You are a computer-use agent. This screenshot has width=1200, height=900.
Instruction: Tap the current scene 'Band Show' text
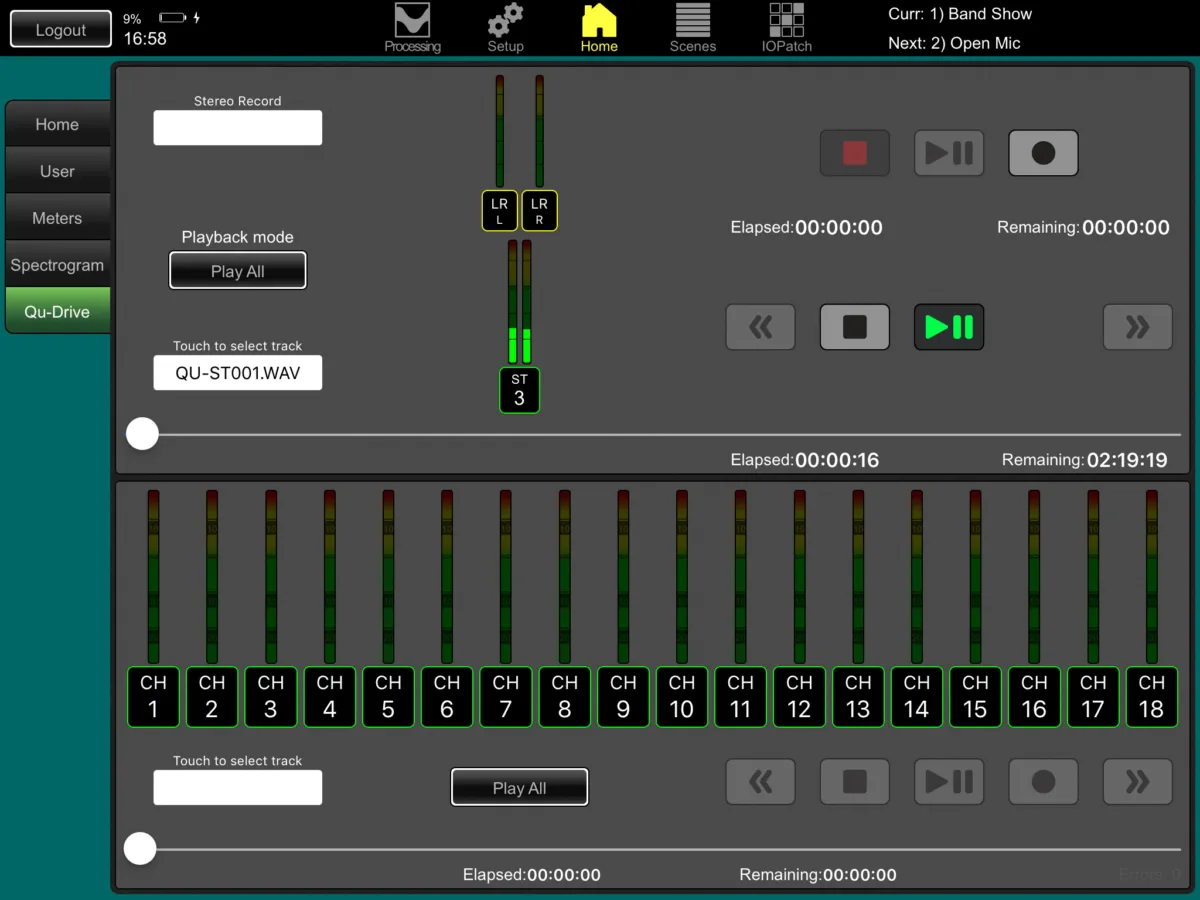960,14
